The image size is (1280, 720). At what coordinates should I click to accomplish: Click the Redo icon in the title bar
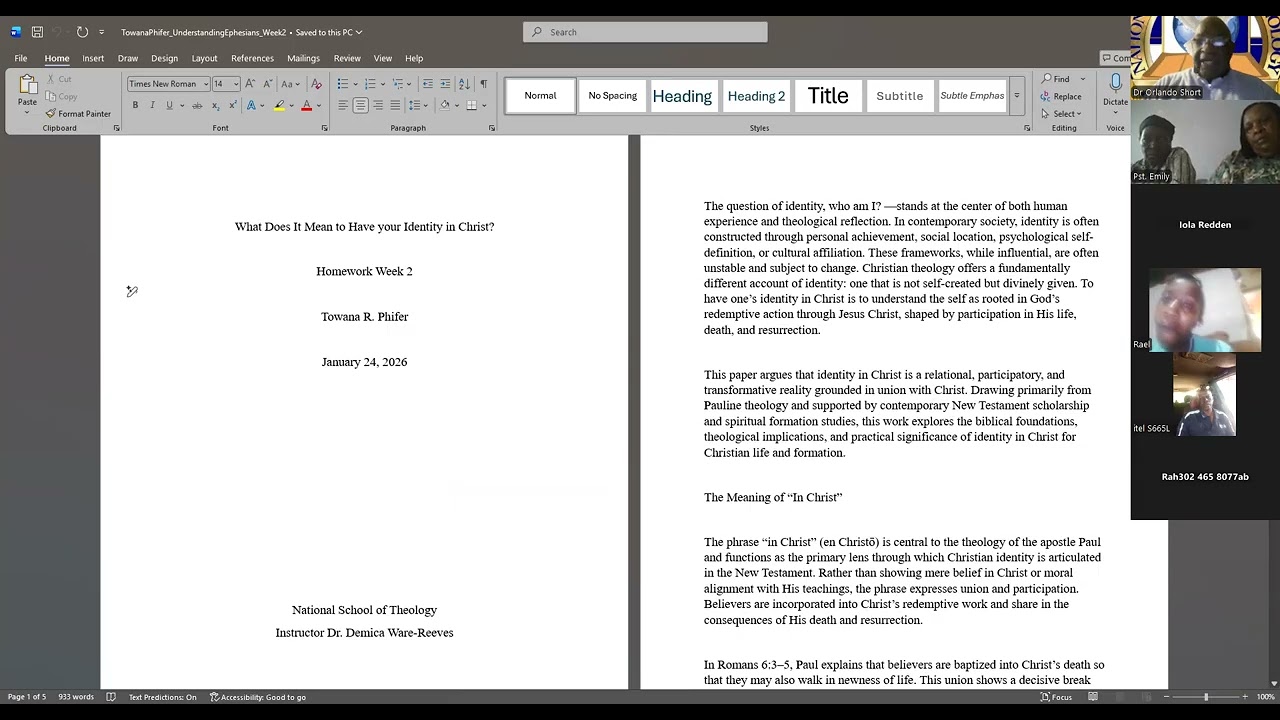tap(82, 32)
